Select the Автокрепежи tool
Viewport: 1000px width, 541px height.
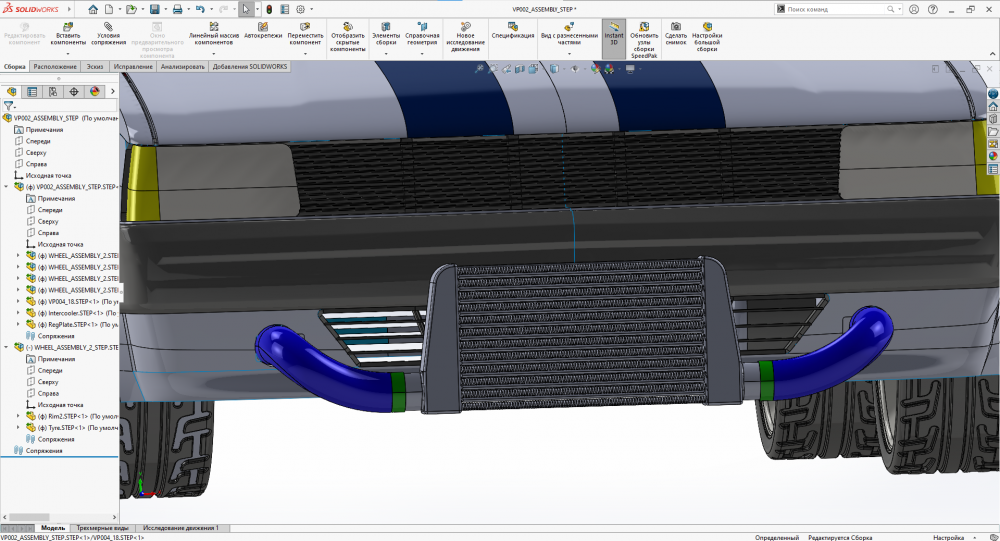pyautogui.click(x=262, y=27)
